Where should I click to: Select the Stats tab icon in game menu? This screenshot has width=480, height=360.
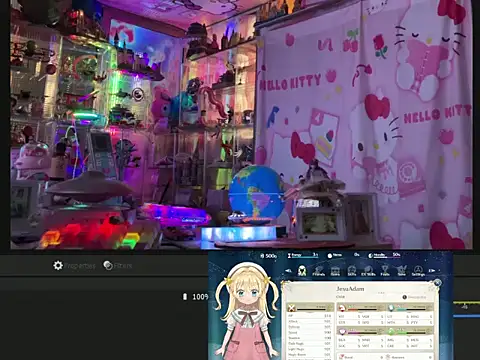(302, 270)
